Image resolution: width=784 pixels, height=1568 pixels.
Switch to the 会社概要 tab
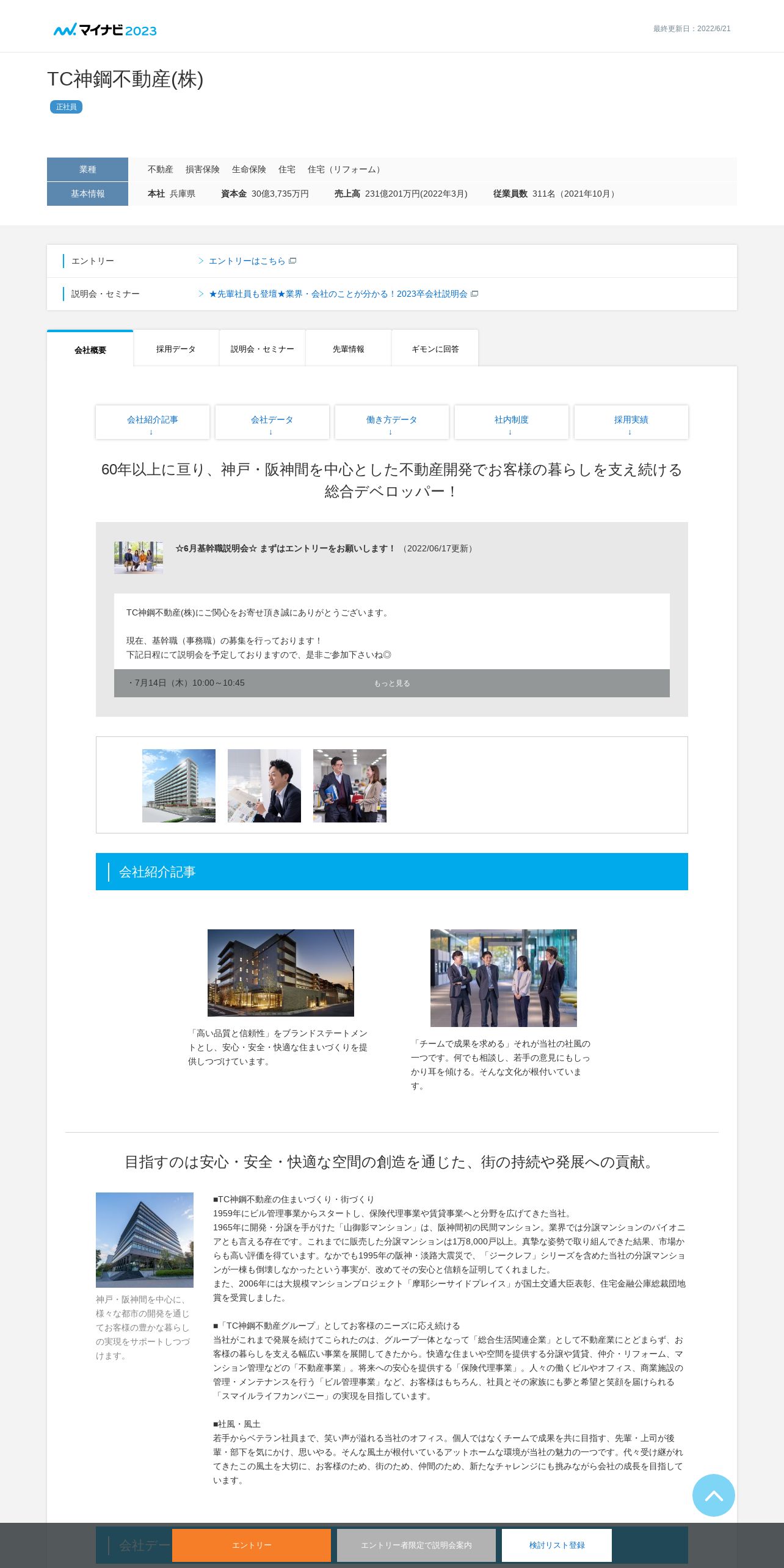pos(90,349)
